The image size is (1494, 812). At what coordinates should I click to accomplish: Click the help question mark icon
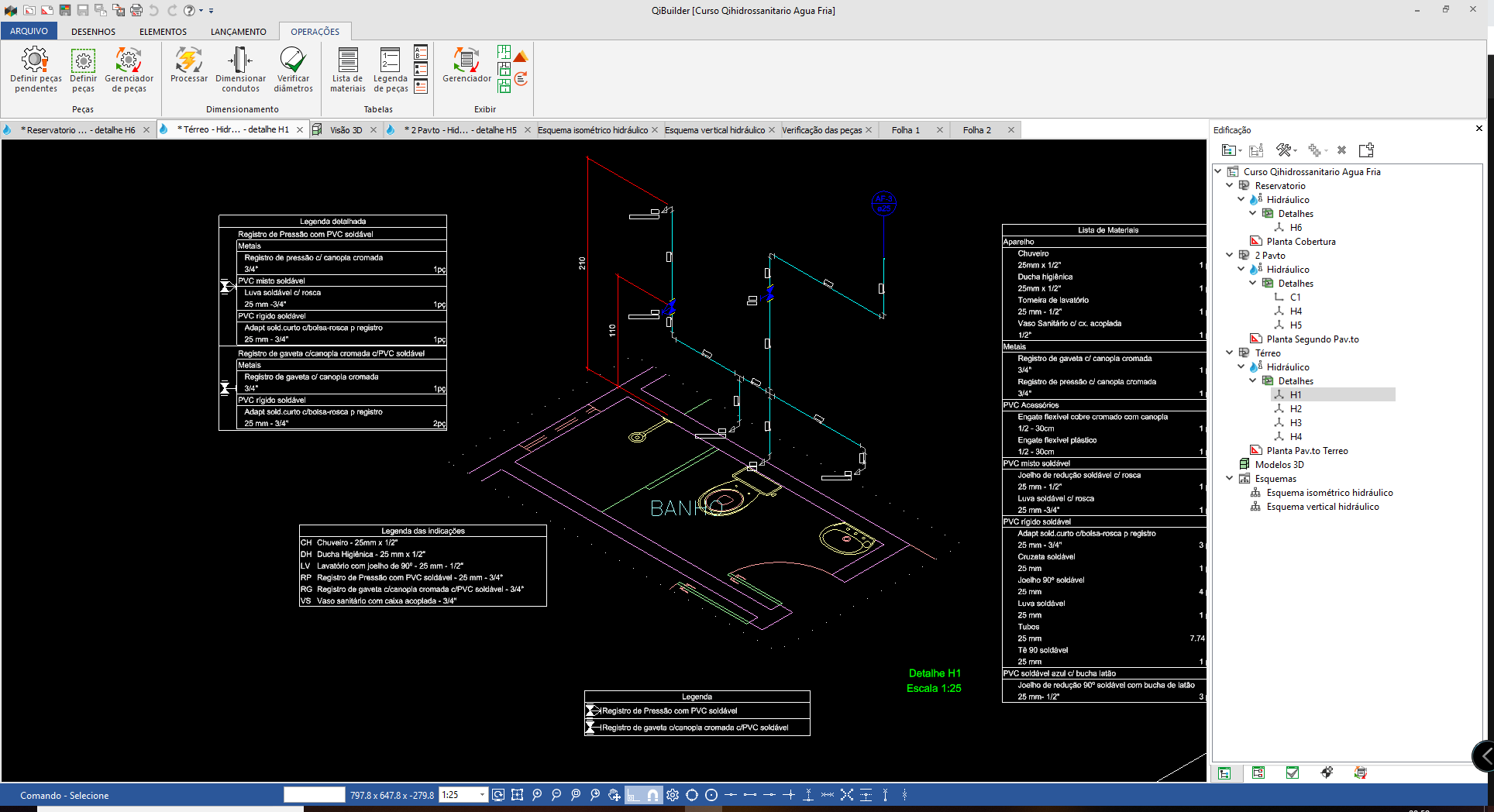coord(189,10)
